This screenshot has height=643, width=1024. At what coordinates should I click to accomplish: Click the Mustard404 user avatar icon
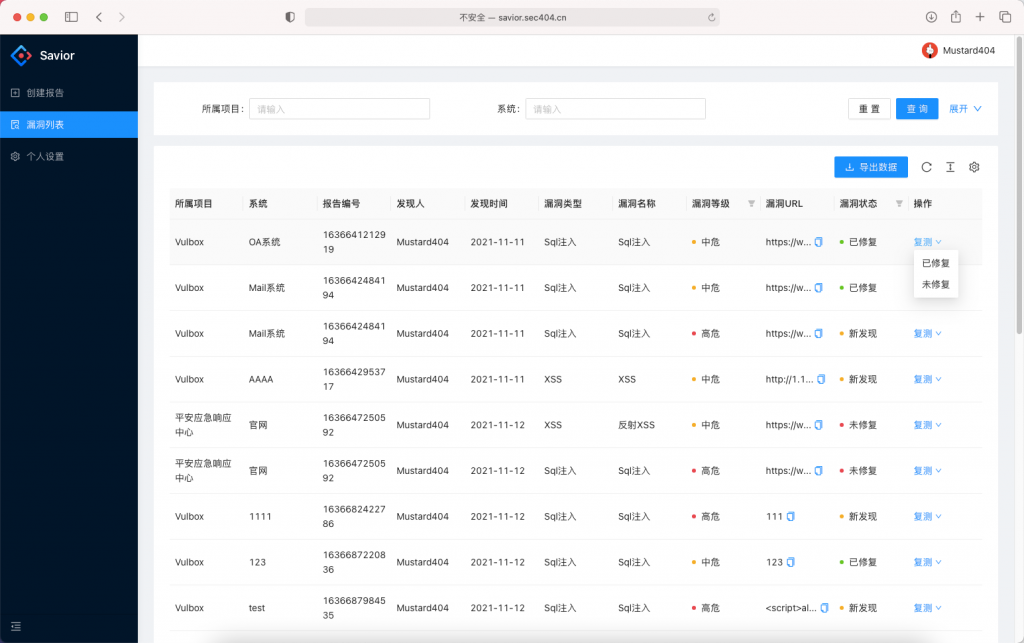click(x=929, y=49)
